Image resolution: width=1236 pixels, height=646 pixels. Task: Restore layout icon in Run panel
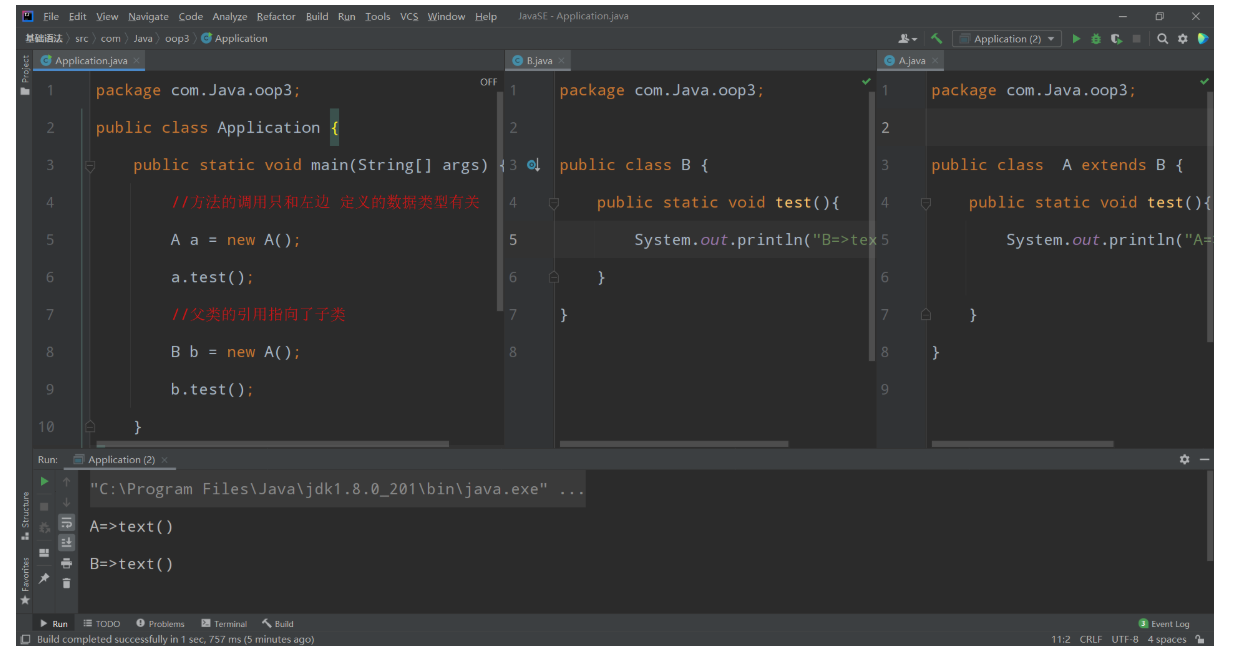pos(44,553)
